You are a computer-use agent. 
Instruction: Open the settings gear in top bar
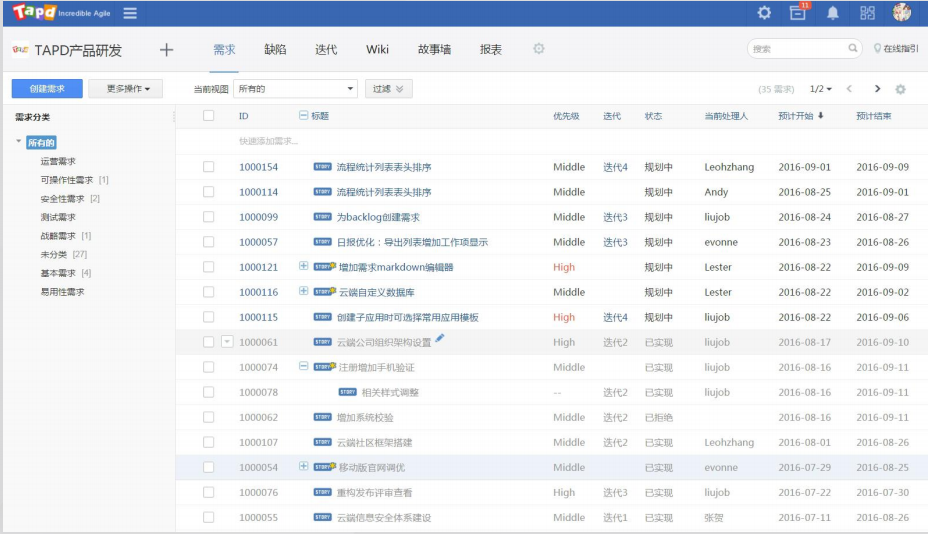pos(764,12)
